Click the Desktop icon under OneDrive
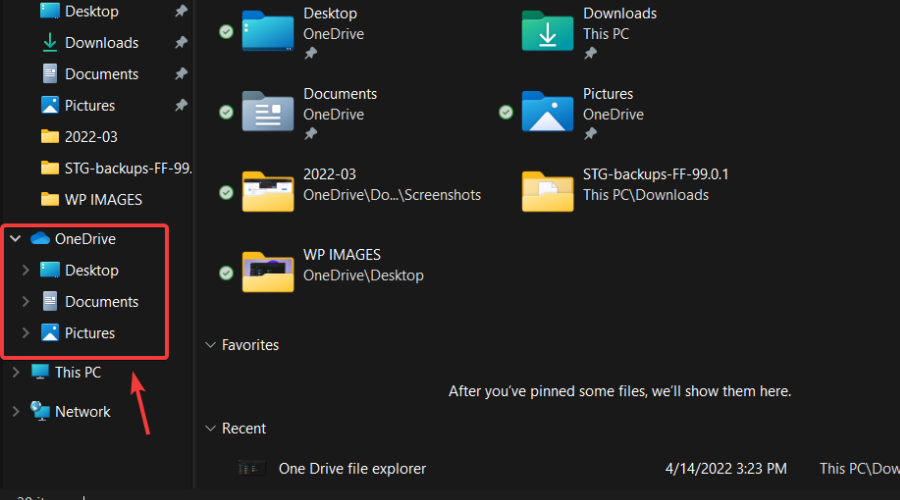Viewport: 900px width, 500px height. [50, 270]
